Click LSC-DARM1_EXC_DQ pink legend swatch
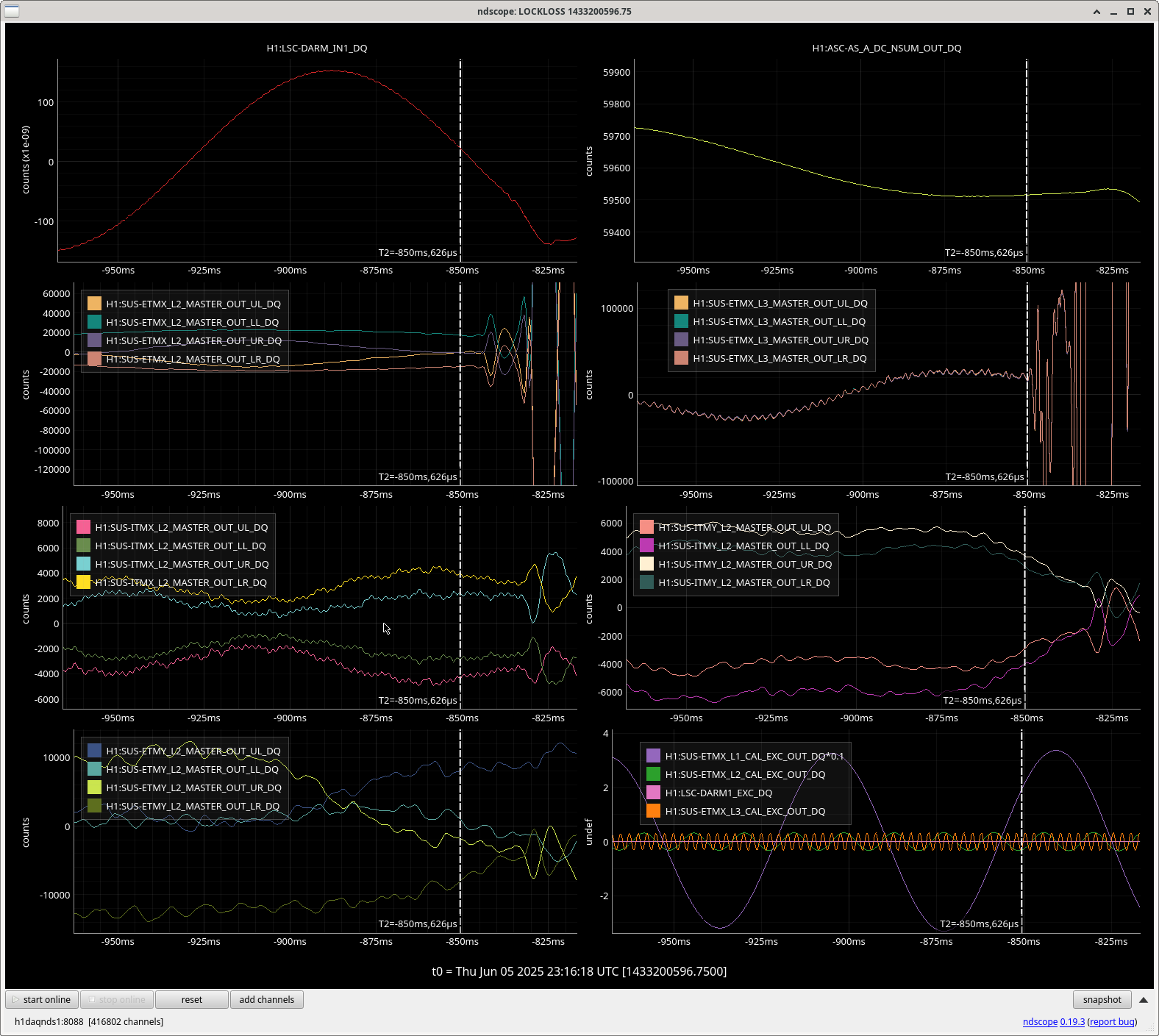Viewport: 1159px width, 1036px height. [x=653, y=793]
